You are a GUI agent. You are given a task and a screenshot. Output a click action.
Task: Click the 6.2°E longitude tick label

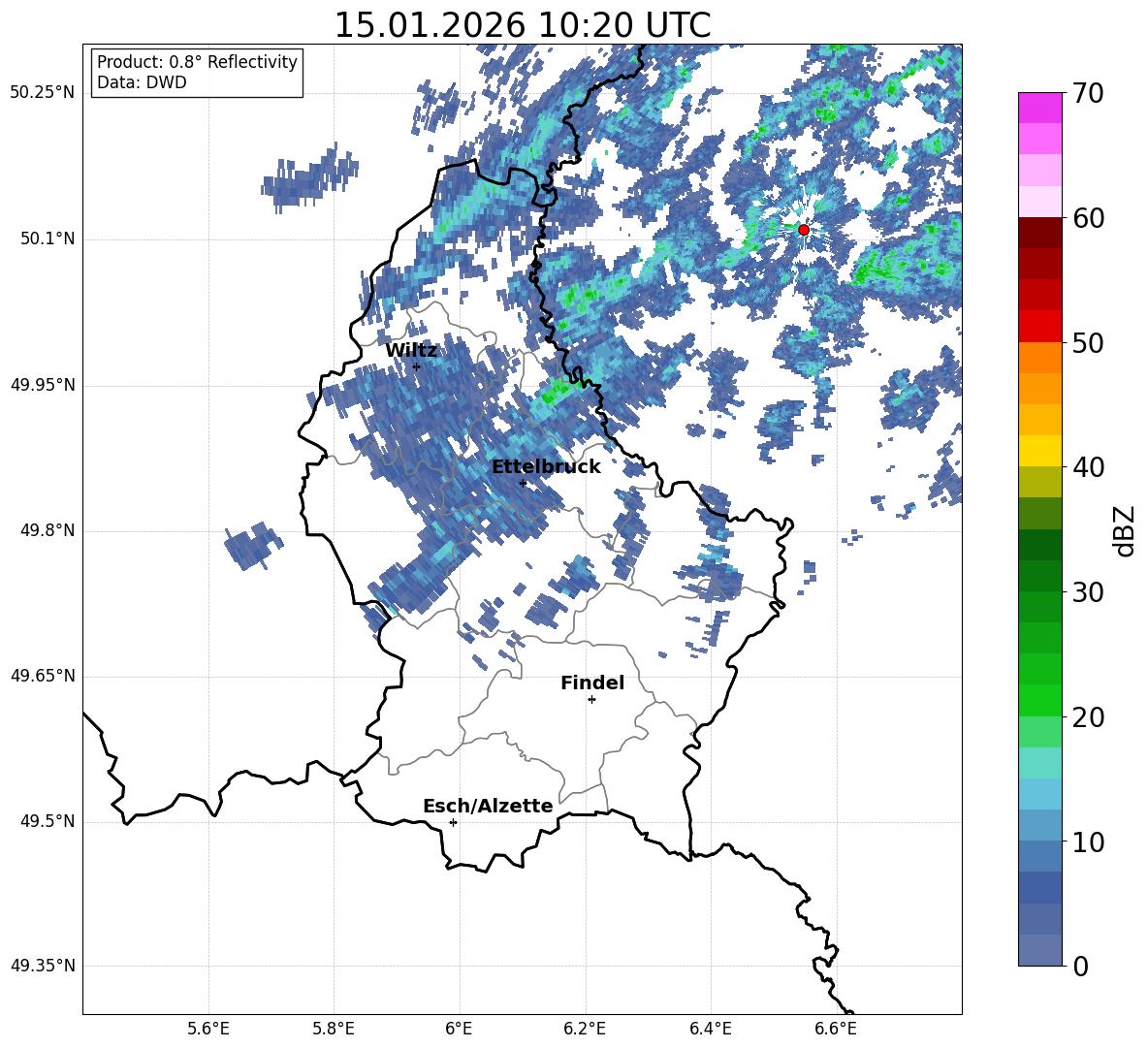point(585,1029)
